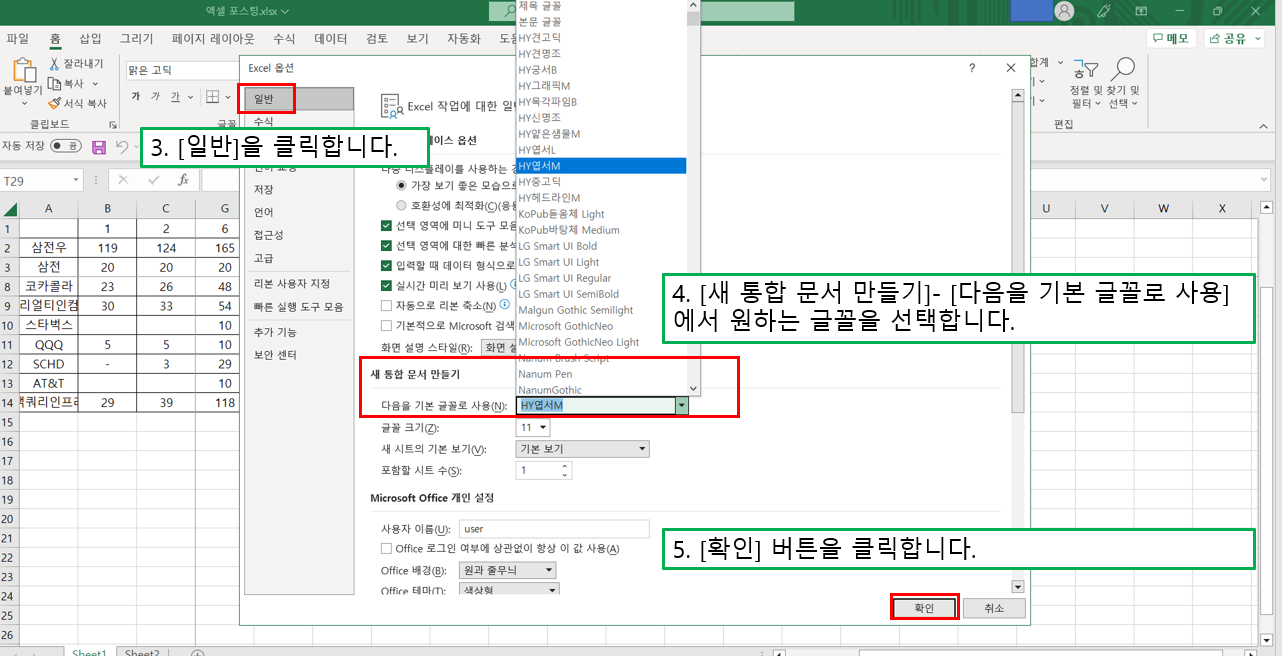The image size is (1282, 656).
Task: Click the formula bar confirm checkmark icon
Action: click(x=153, y=180)
